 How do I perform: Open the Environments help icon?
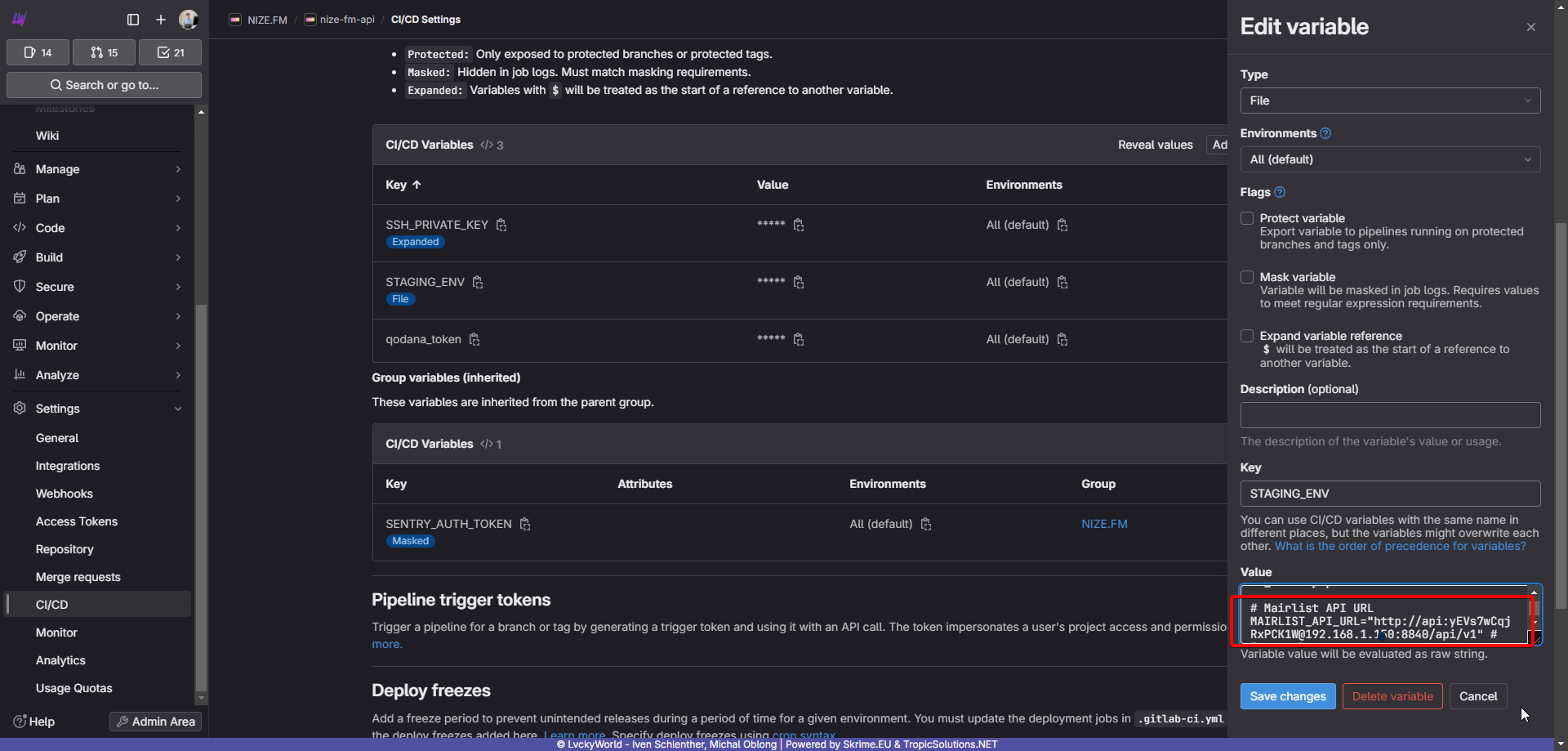(x=1325, y=133)
